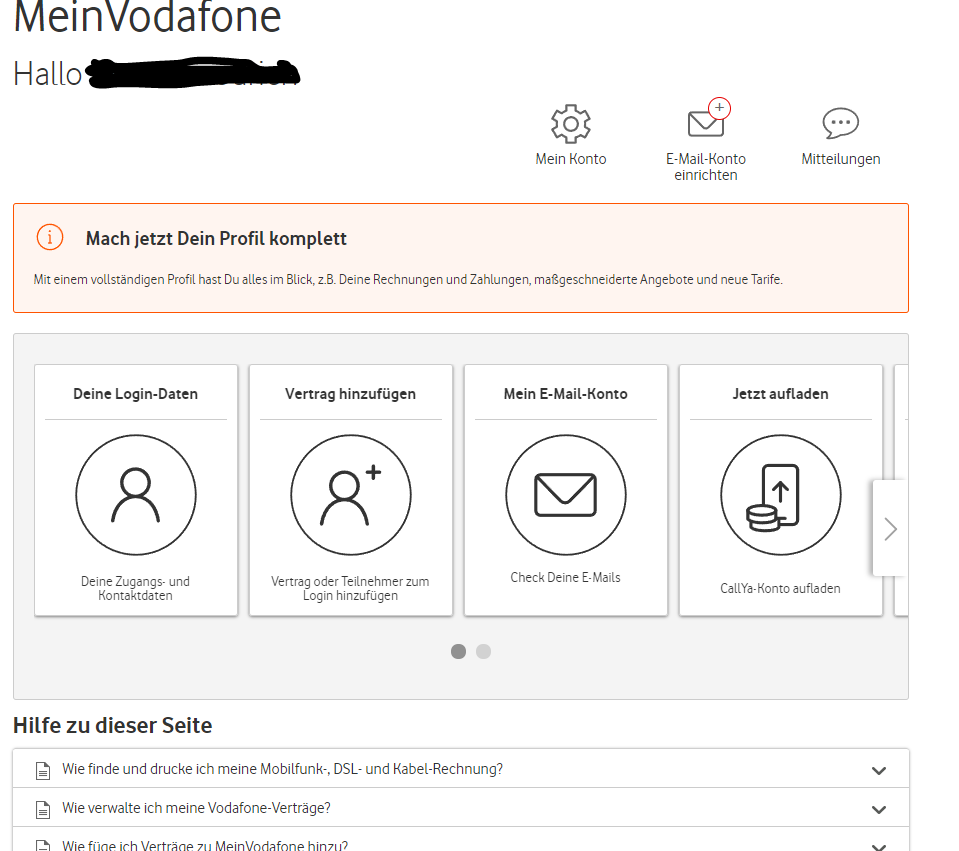The height and width of the screenshot is (851, 959).
Task: Open question Wie finde und drucke ich meine Rechnung
Action: (x=283, y=769)
